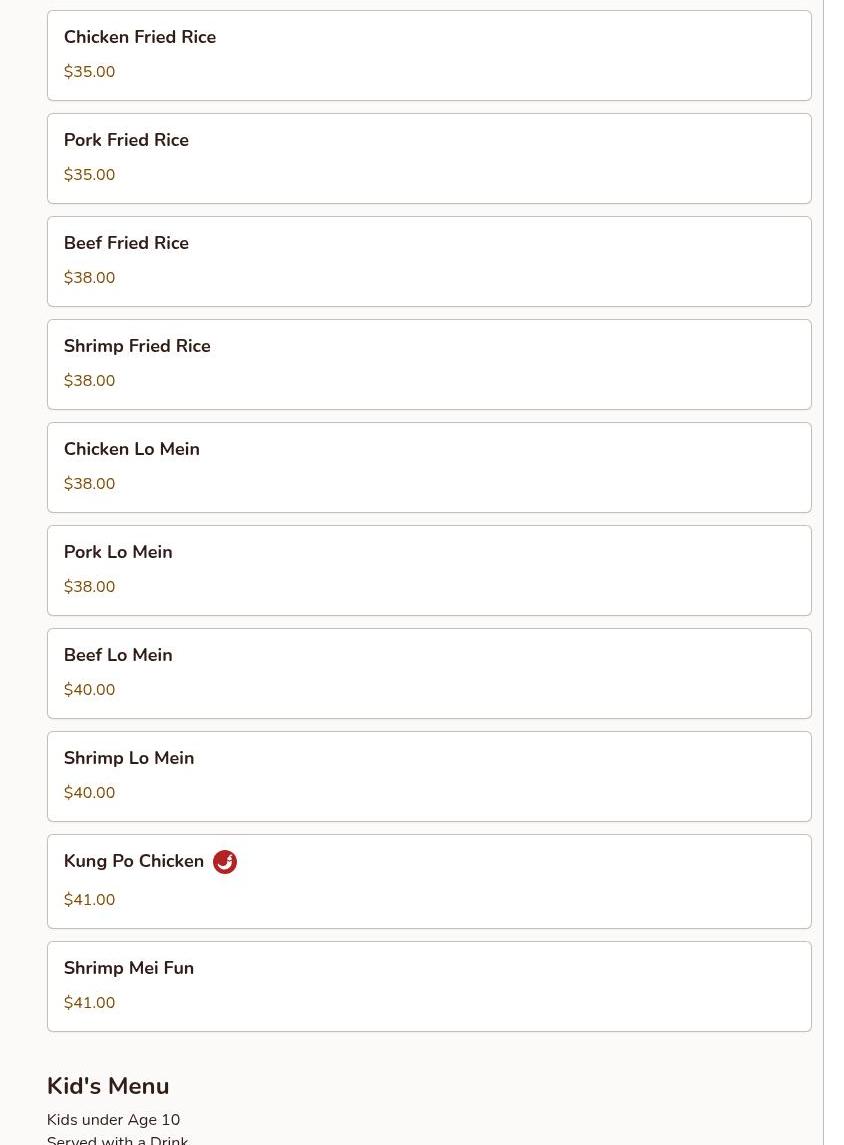Click the "Kids under Age 10" description text
Screen dimensions: 844x1145
coord(113,1120)
